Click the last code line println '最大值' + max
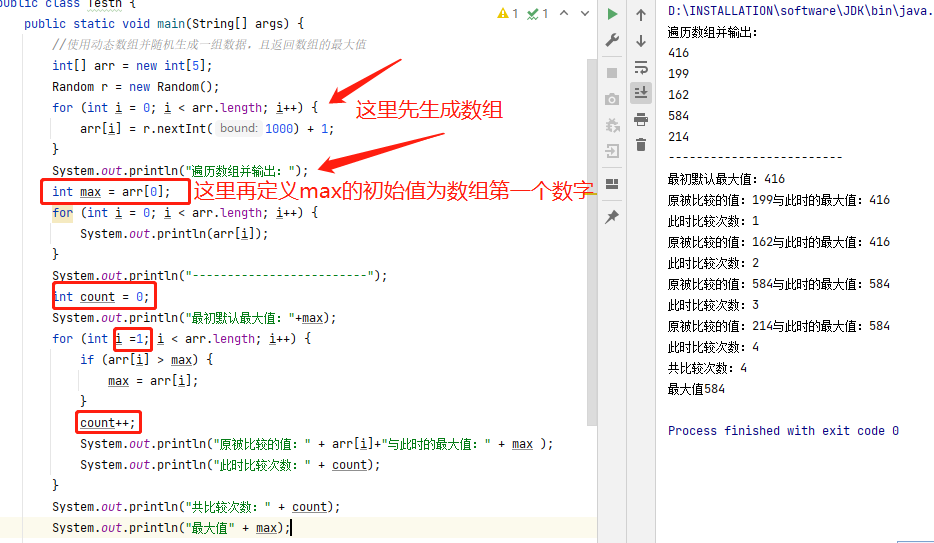934x543 pixels. pyautogui.click(x=172, y=528)
